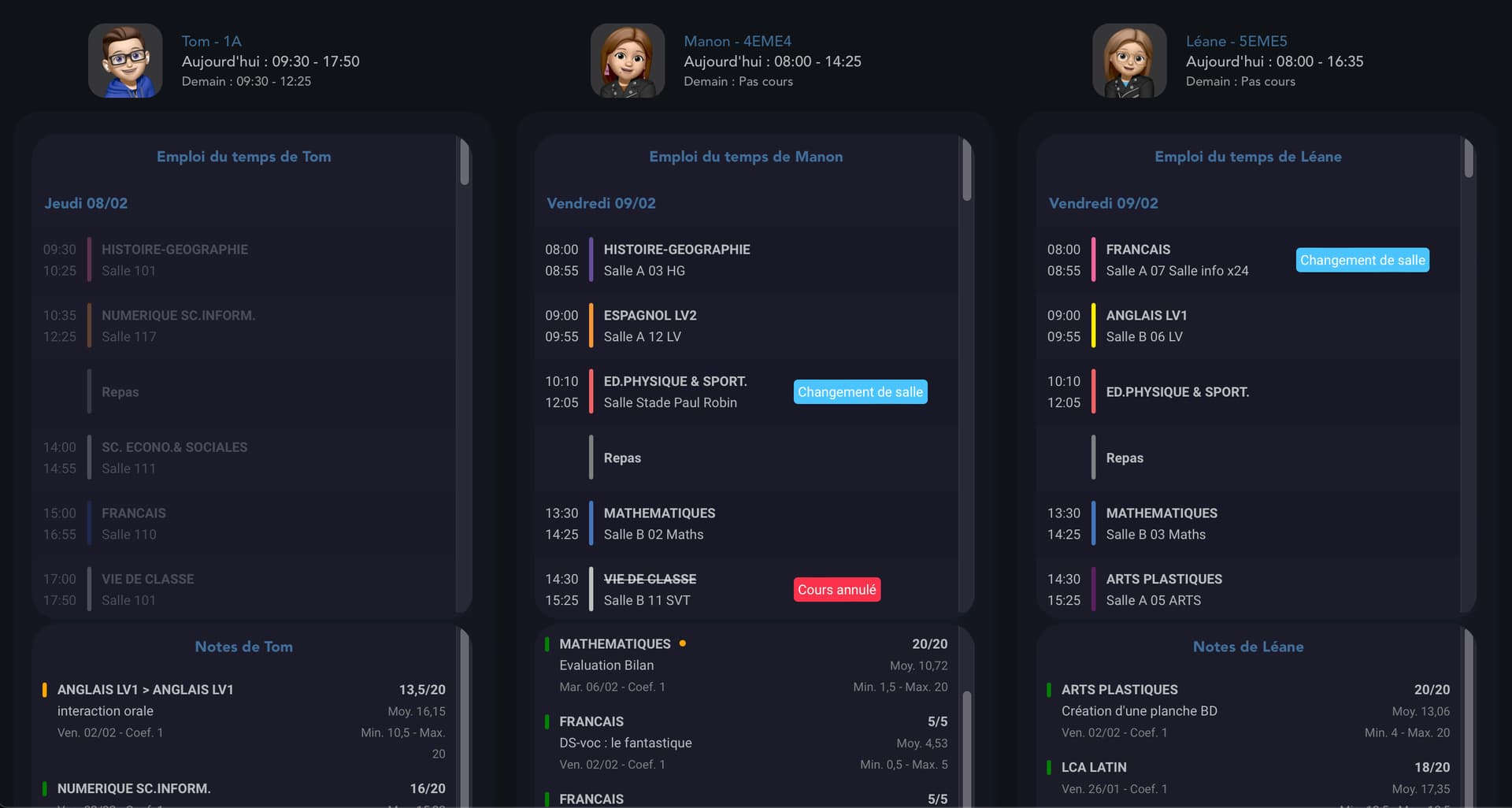Open Manon's MATHEMATIQUES Evaluation Bilan grade
The image size is (1512, 808).
tap(746, 665)
